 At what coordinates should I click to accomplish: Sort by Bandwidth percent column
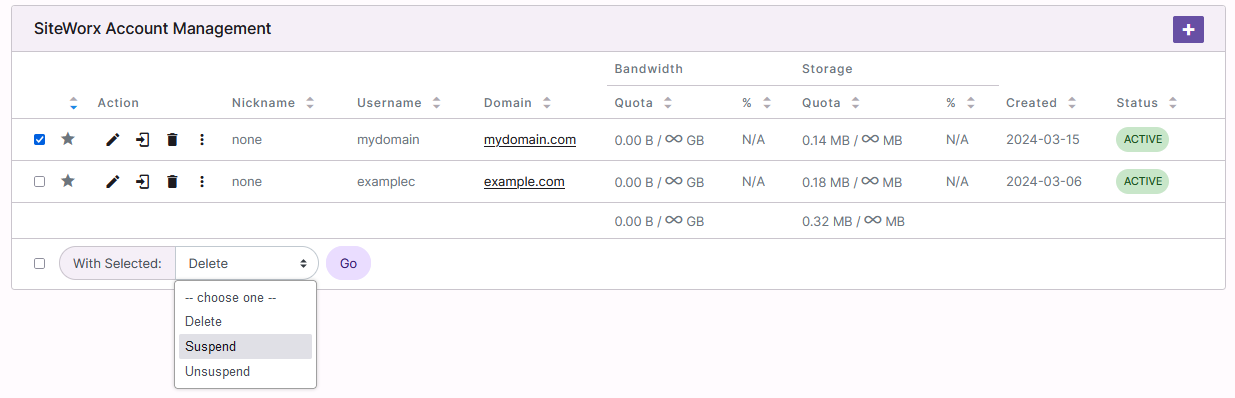(767, 103)
